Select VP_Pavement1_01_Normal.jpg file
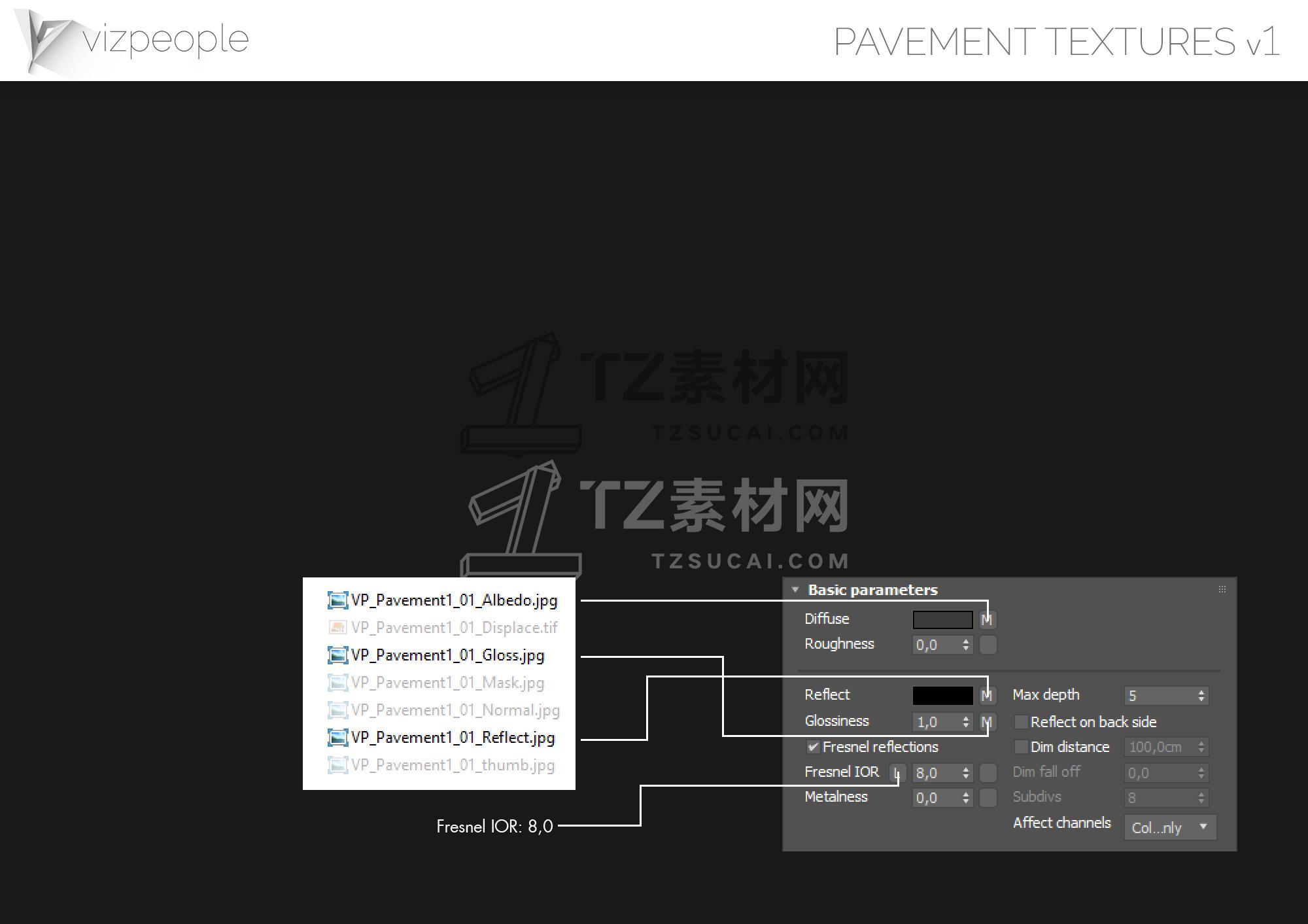The image size is (1308, 924). coord(443,710)
